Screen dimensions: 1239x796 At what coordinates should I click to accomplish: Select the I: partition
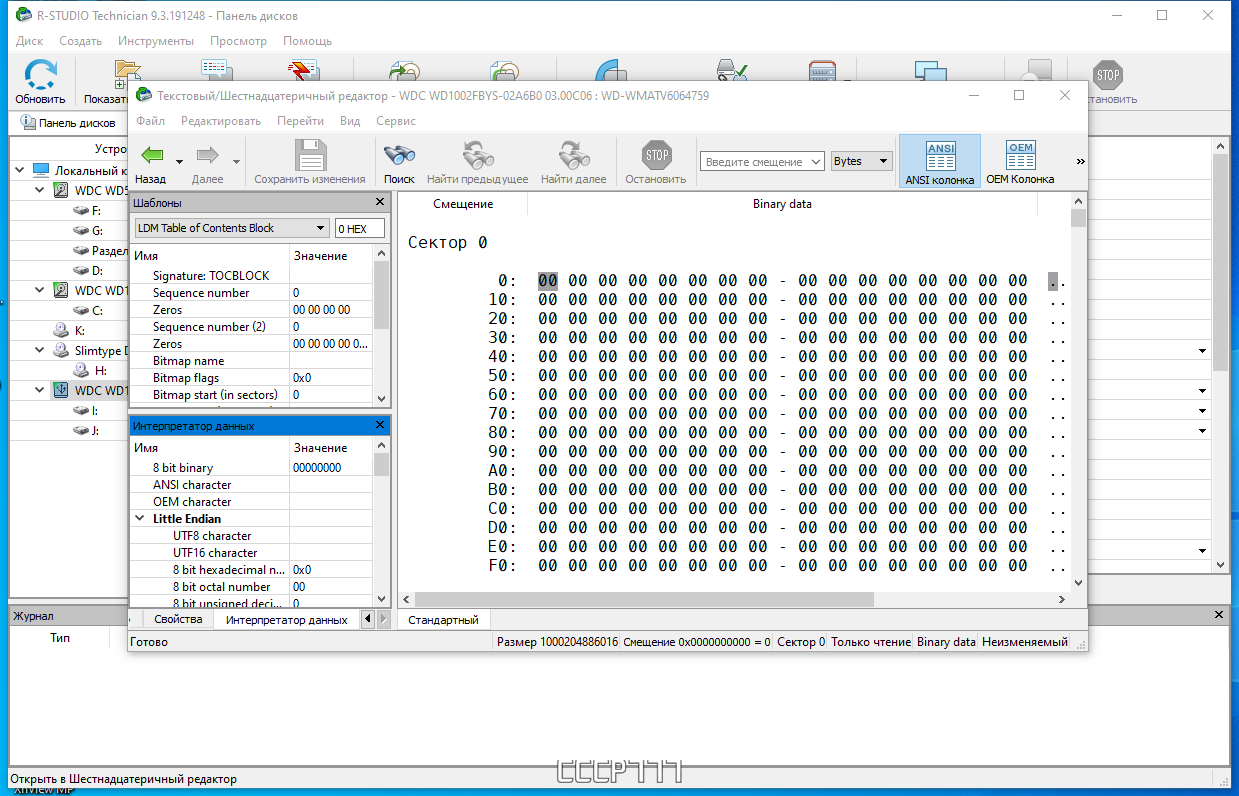pyautogui.click(x=95, y=410)
